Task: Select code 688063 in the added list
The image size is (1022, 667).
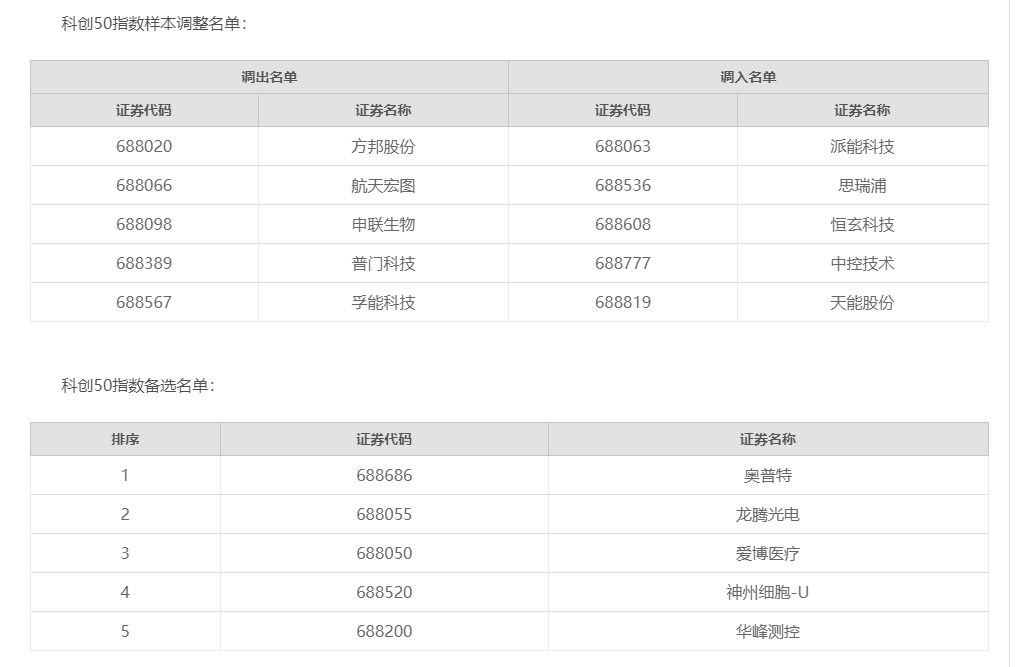Action: [x=622, y=146]
